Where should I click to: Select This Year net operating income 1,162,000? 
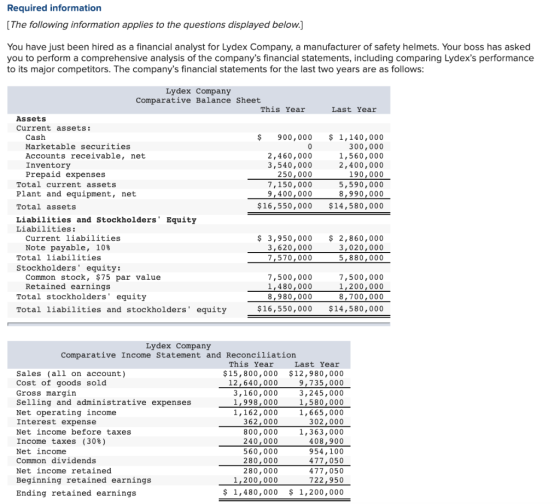point(256,412)
